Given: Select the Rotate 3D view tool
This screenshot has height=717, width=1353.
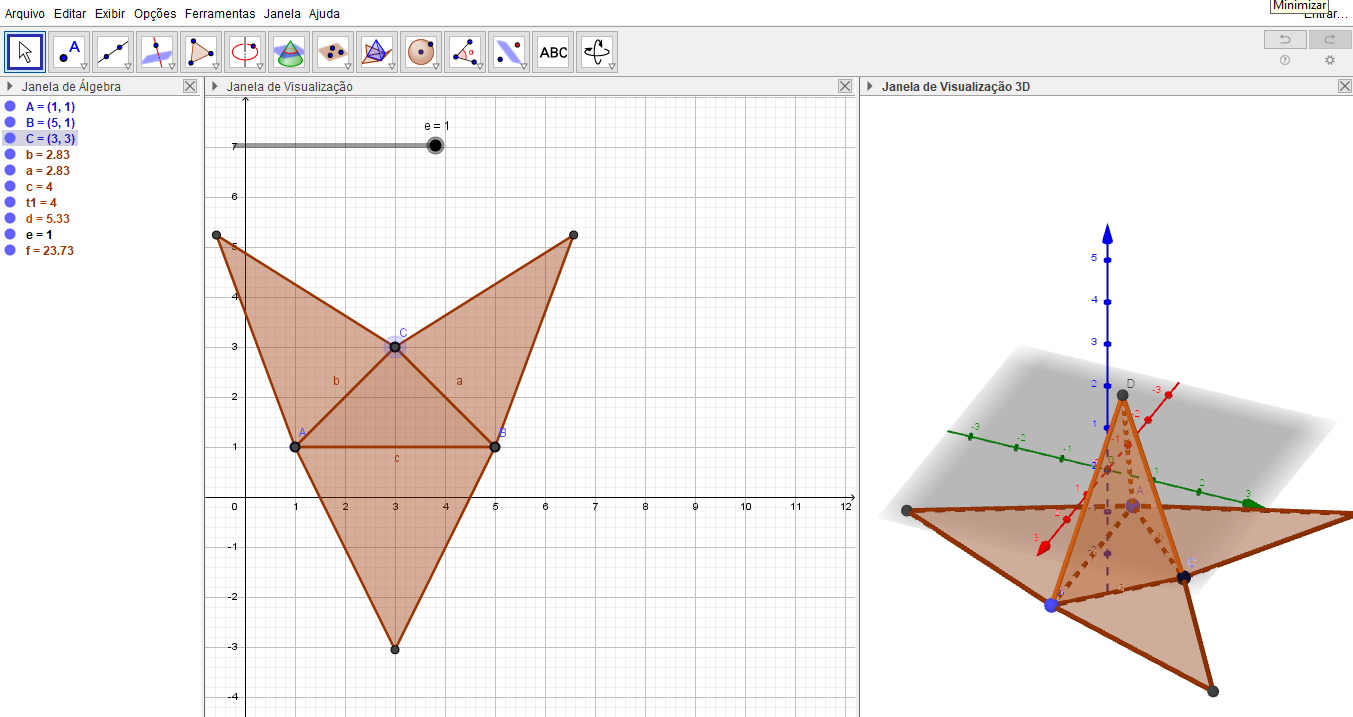Looking at the screenshot, I should [597, 51].
